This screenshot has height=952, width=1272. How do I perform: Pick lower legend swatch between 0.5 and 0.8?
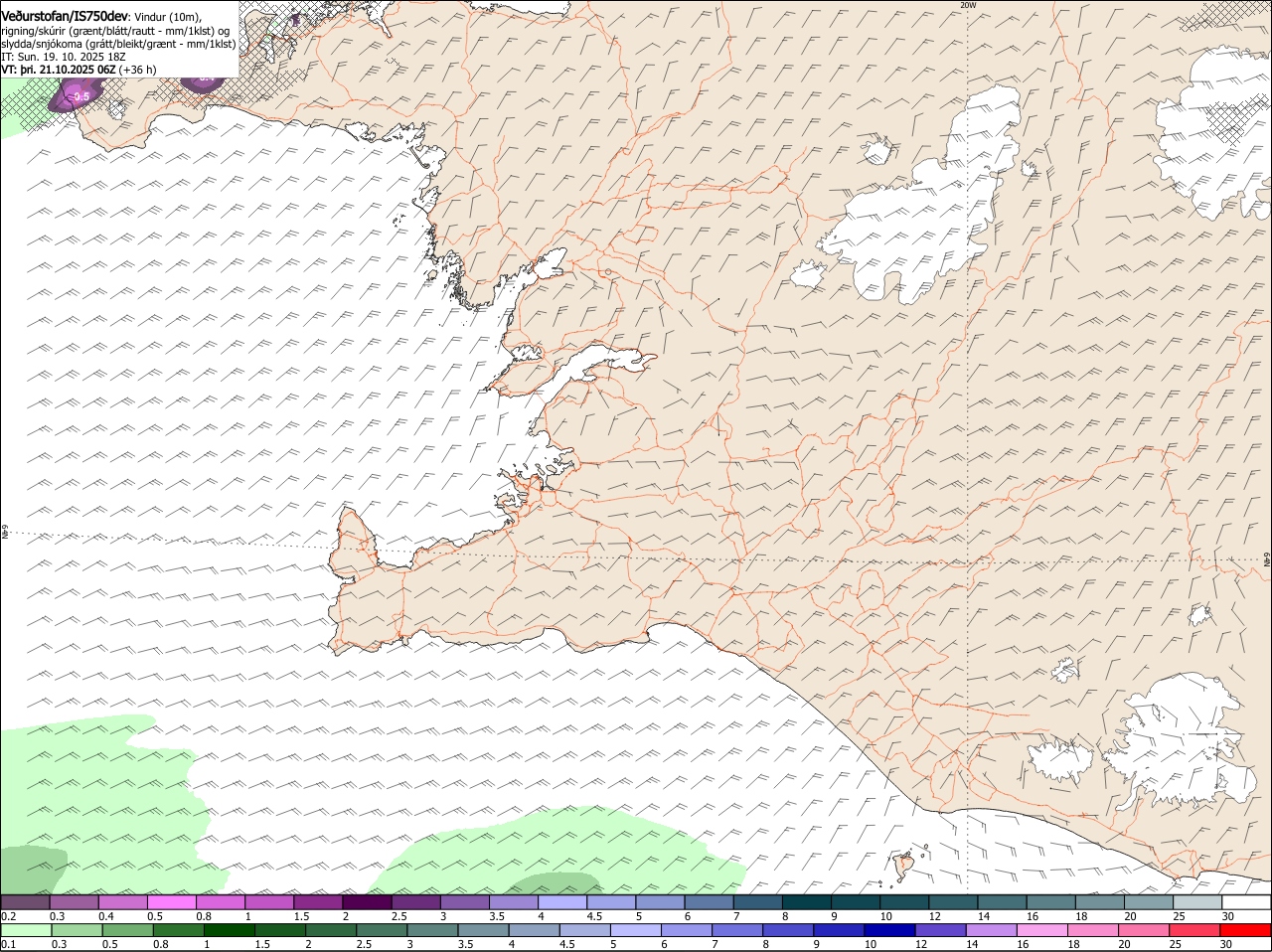pyautogui.click(x=127, y=930)
